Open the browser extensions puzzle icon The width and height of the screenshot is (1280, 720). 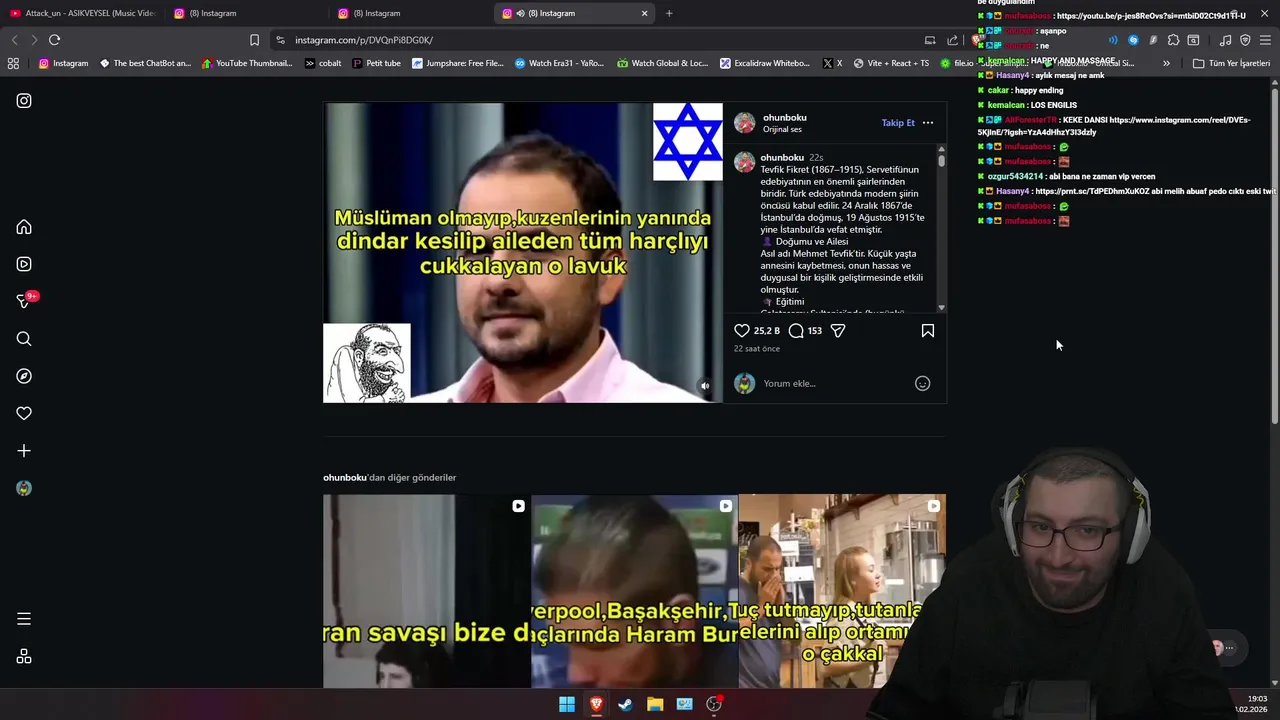[1173, 40]
